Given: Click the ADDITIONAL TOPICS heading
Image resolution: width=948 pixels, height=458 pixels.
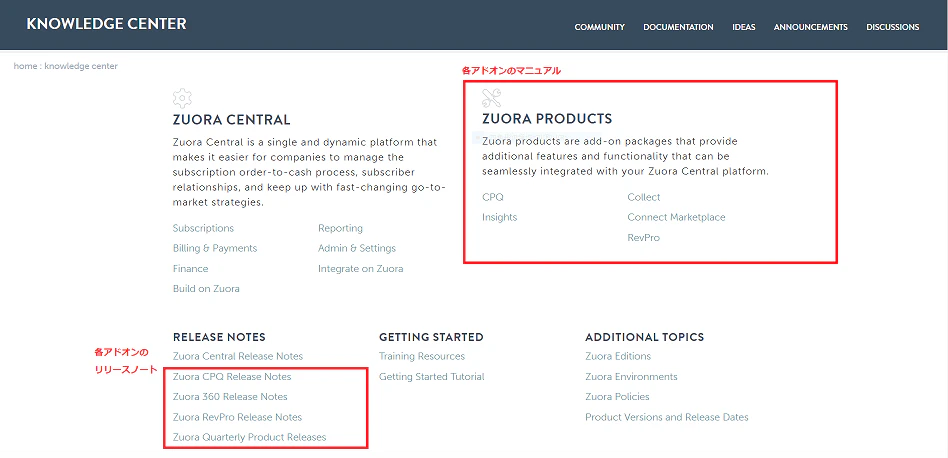Looking at the screenshot, I should (644, 337).
